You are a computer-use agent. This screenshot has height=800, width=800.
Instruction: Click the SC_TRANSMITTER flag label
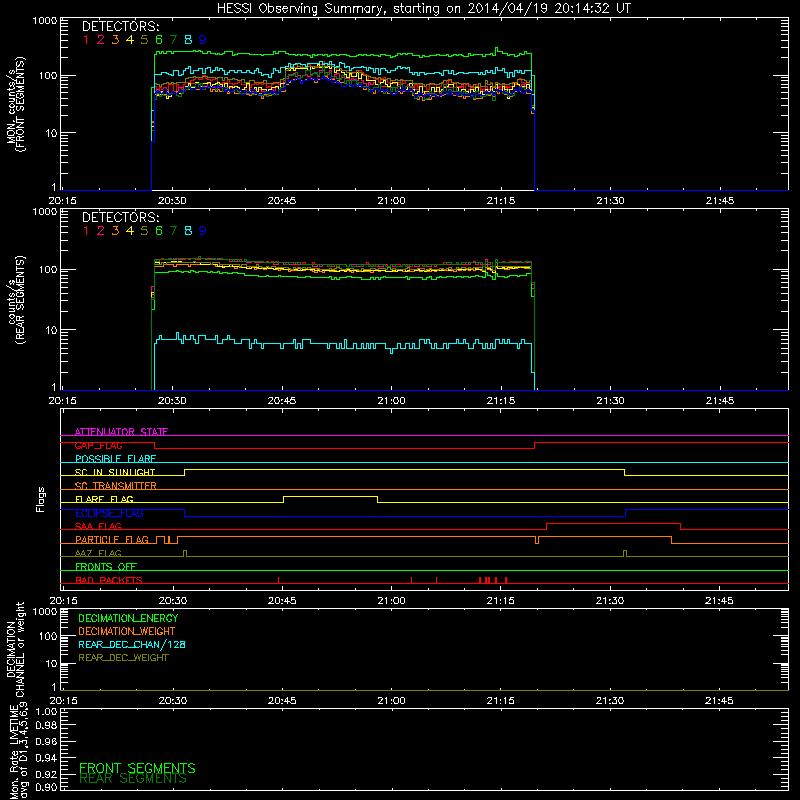pyautogui.click(x=116, y=486)
